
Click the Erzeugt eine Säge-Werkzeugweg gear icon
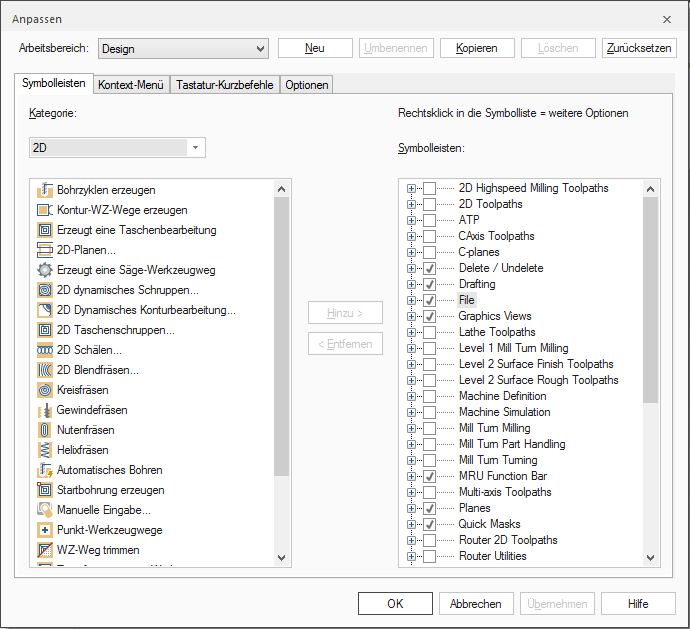(45, 270)
